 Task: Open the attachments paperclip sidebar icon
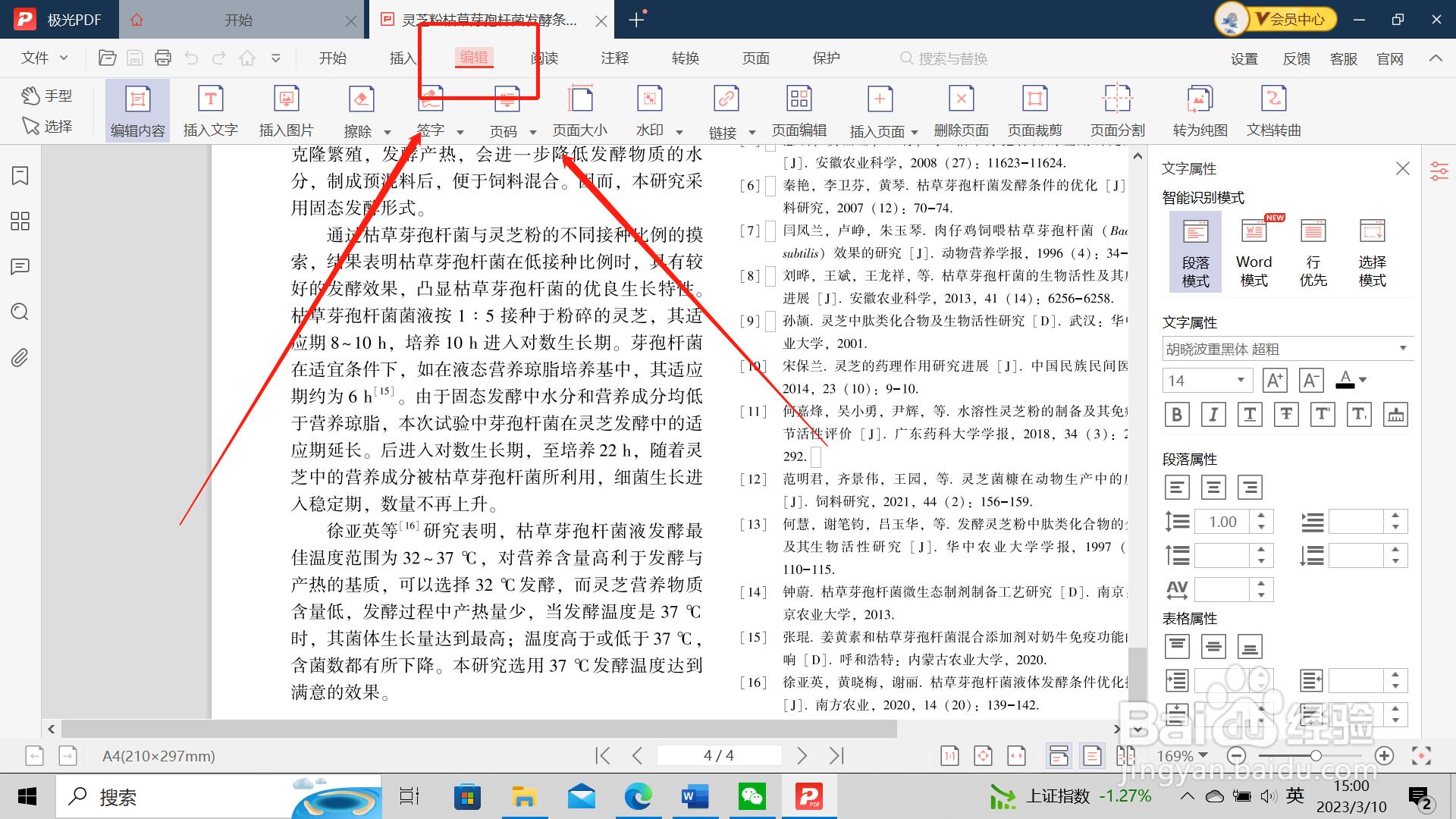20,357
